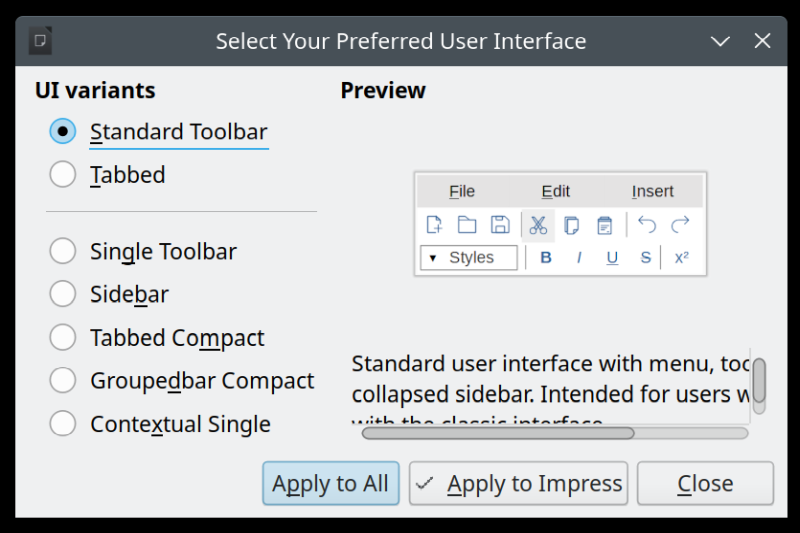Click the Cut scissors icon in preview
This screenshot has width=800, height=533.
tap(538, 225)
